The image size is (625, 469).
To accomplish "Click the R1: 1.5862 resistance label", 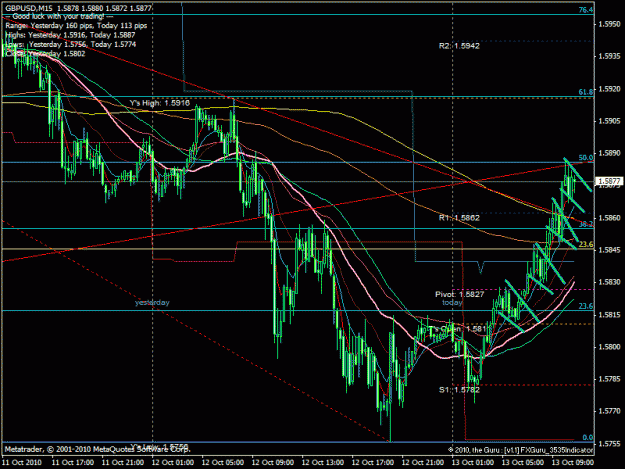I will (x=459, y=218).
